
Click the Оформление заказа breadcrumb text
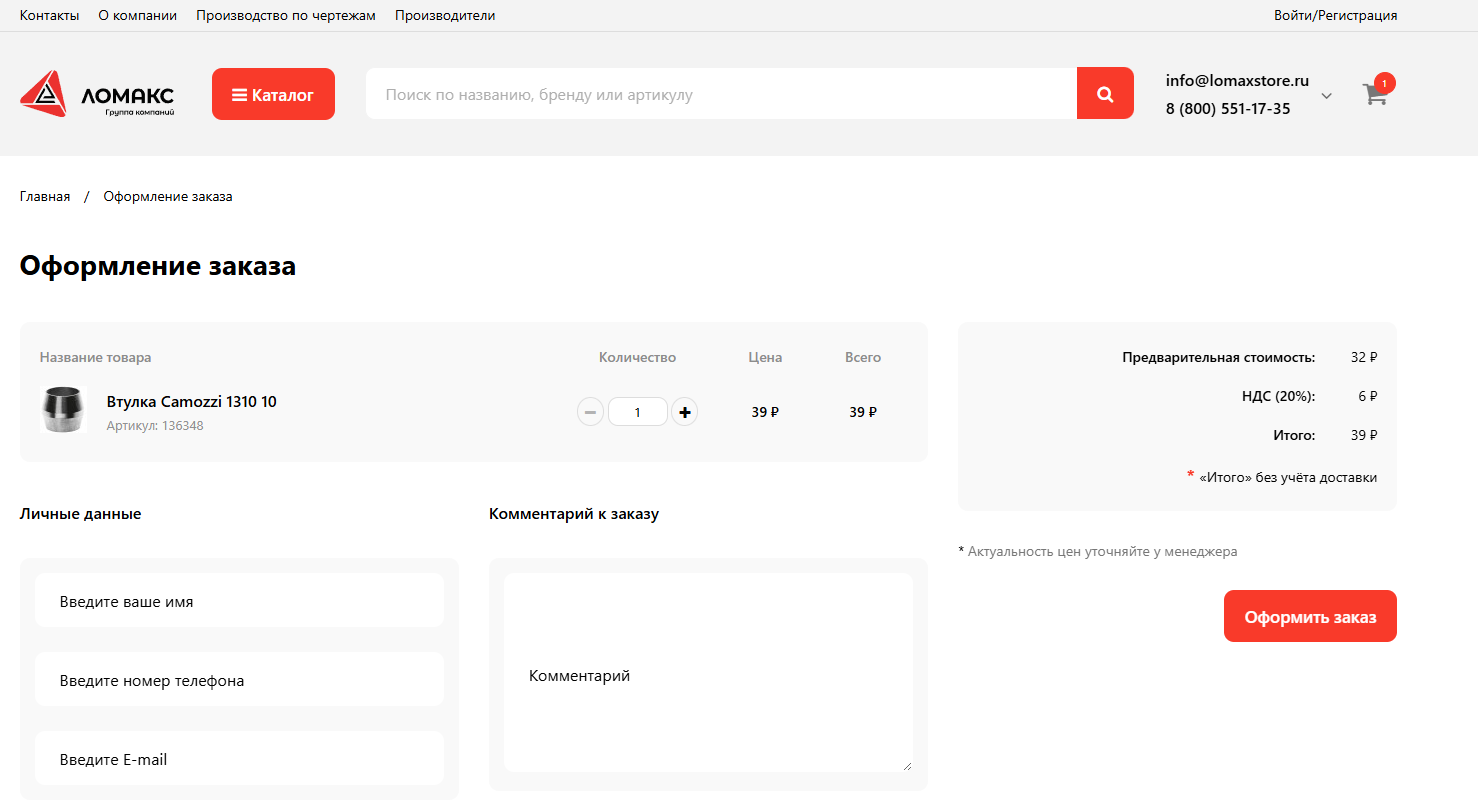coord(168,196)
